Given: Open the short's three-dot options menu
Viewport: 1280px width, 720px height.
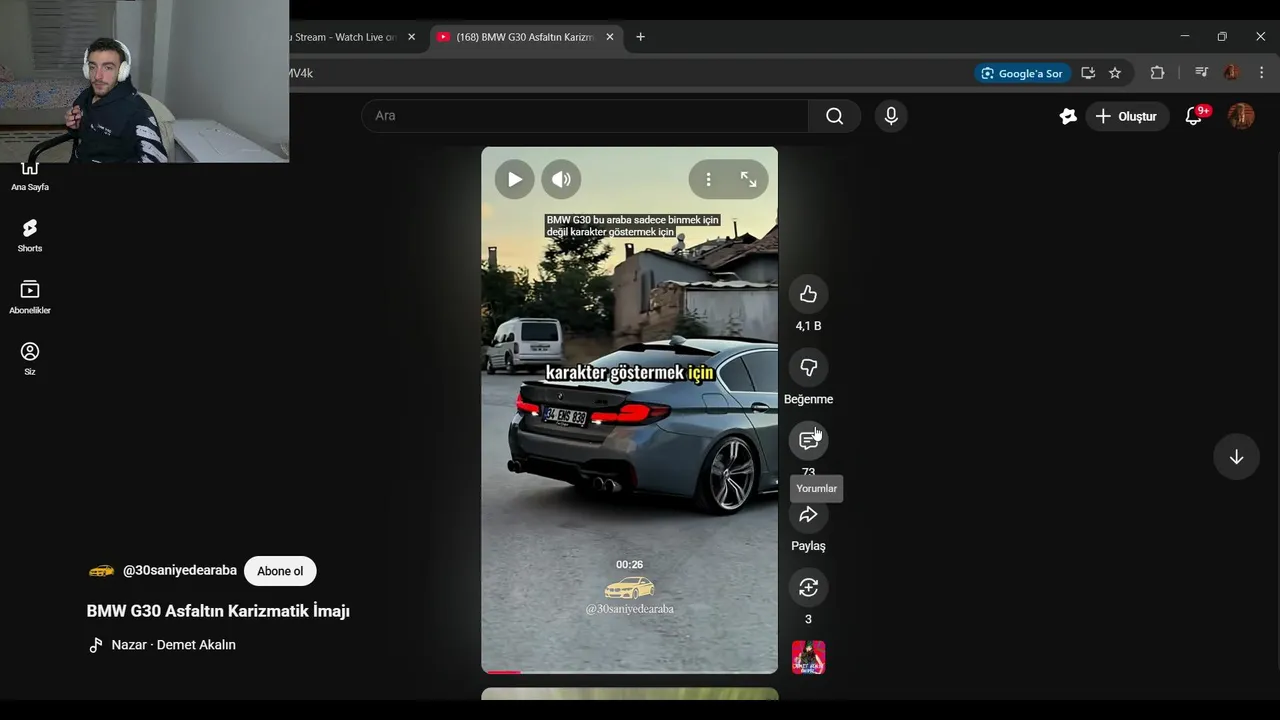Looking at the screenshot, I should pos(708,179).
